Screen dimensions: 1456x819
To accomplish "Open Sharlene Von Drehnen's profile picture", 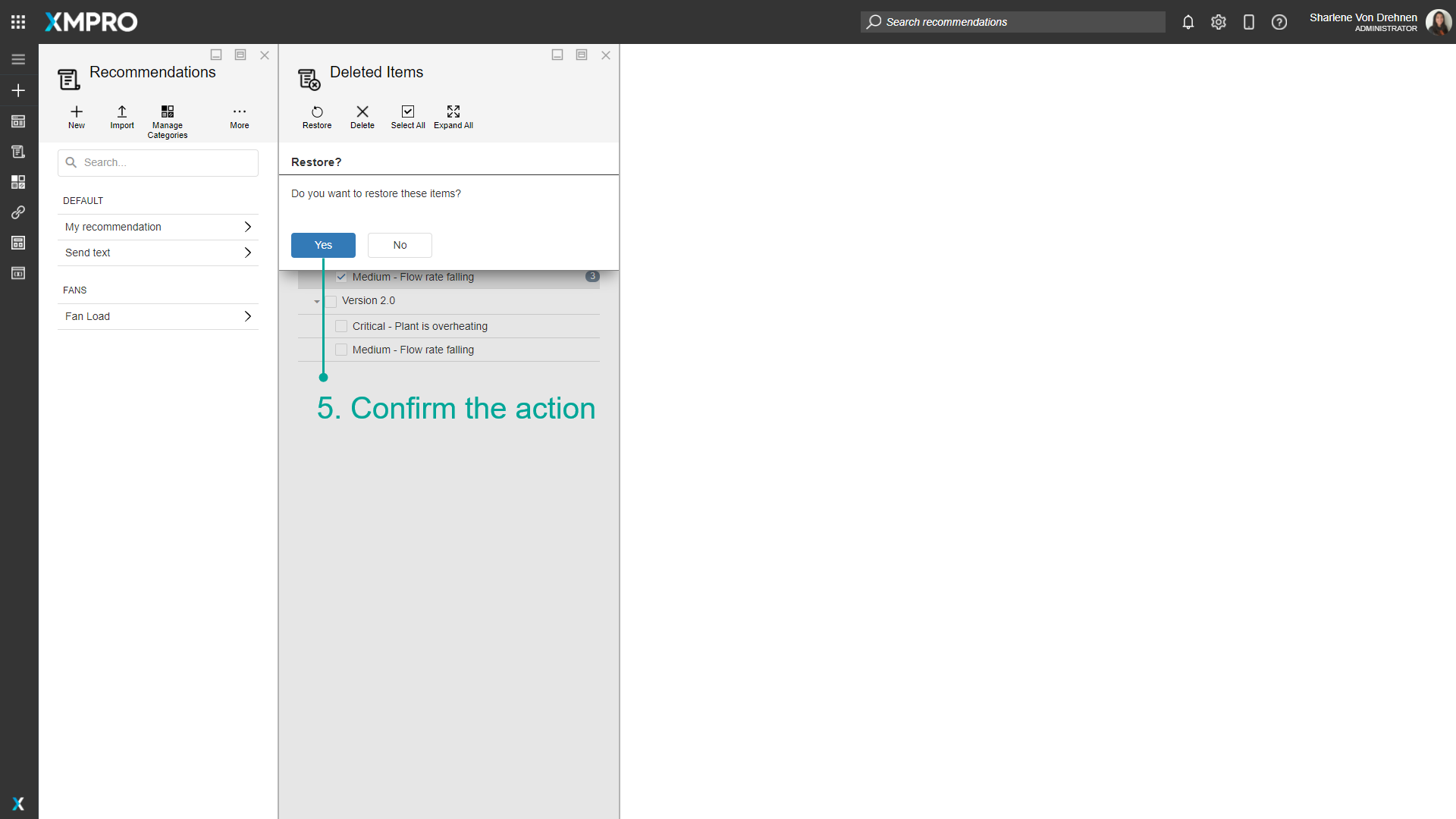I will coord(1439,22).
